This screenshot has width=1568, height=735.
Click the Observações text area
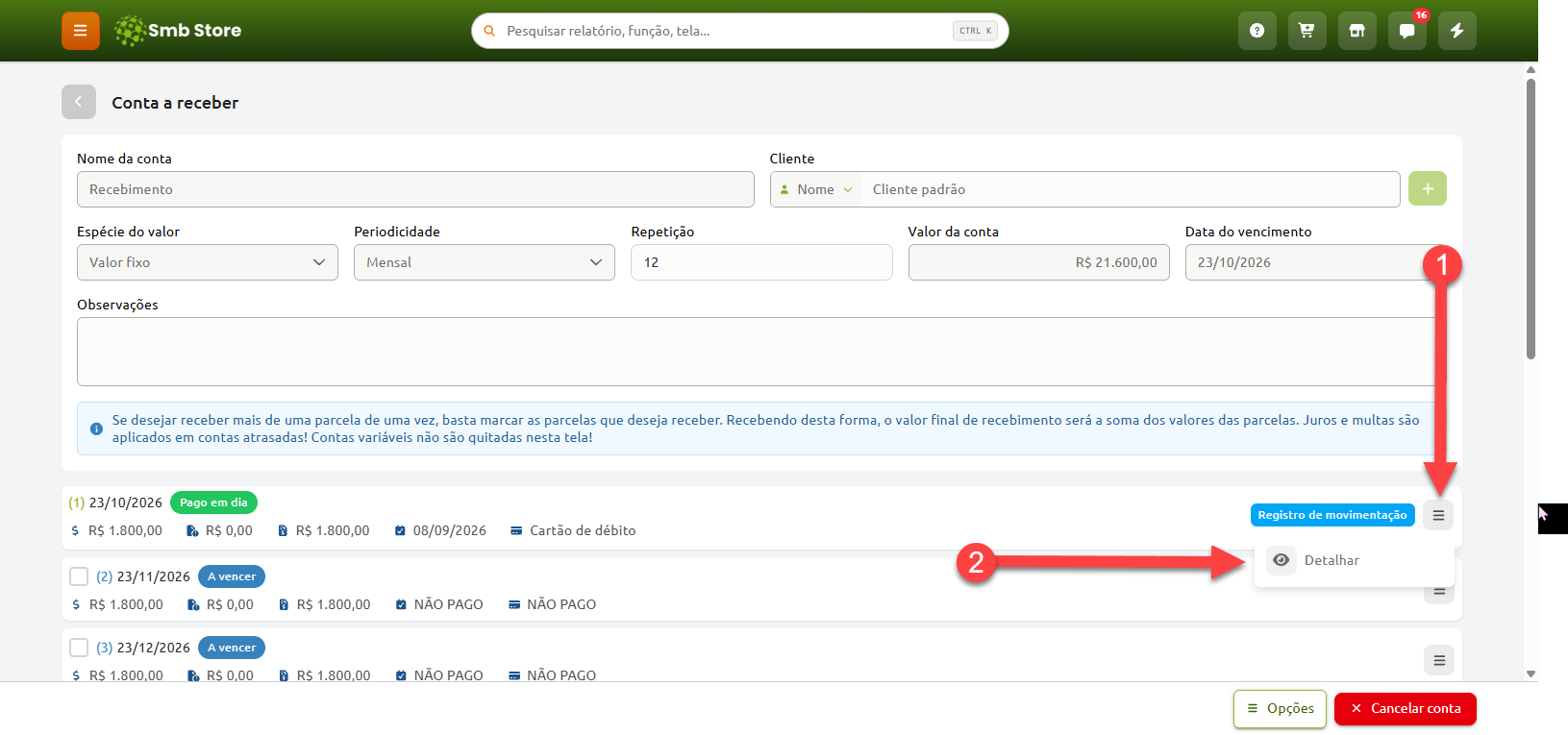pos(761,352)
